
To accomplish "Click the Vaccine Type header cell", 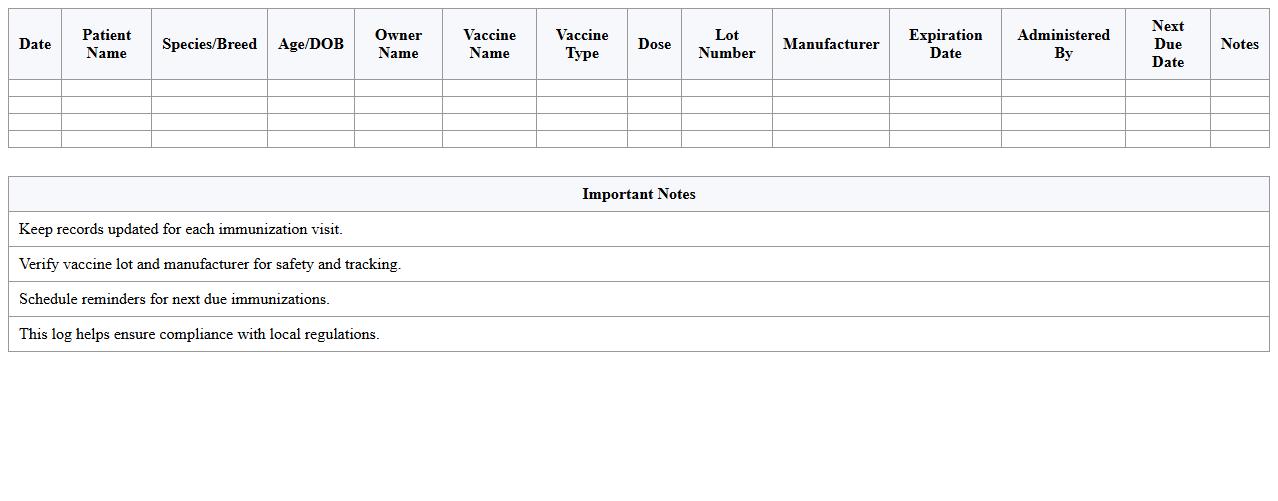I will (581, 44).
